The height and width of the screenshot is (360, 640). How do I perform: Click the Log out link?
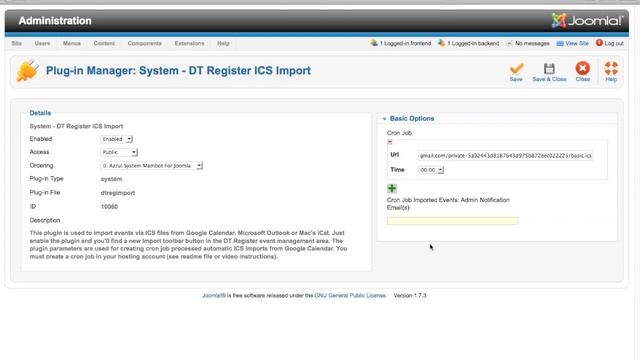(614, 43)
